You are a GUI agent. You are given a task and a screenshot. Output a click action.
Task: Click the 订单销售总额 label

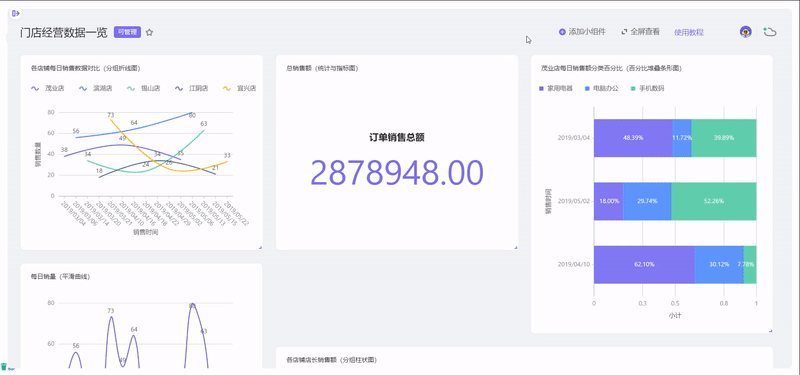[397, 137]
